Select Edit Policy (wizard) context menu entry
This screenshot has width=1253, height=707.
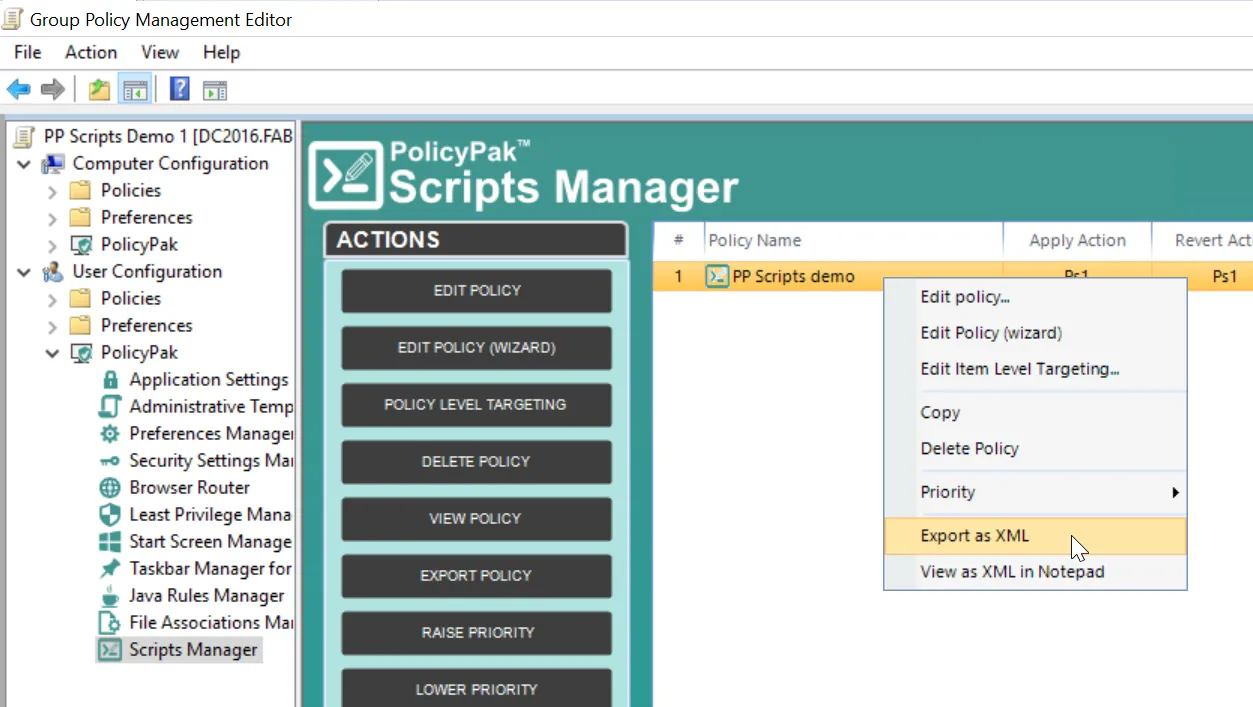[x=1035, y=333]
